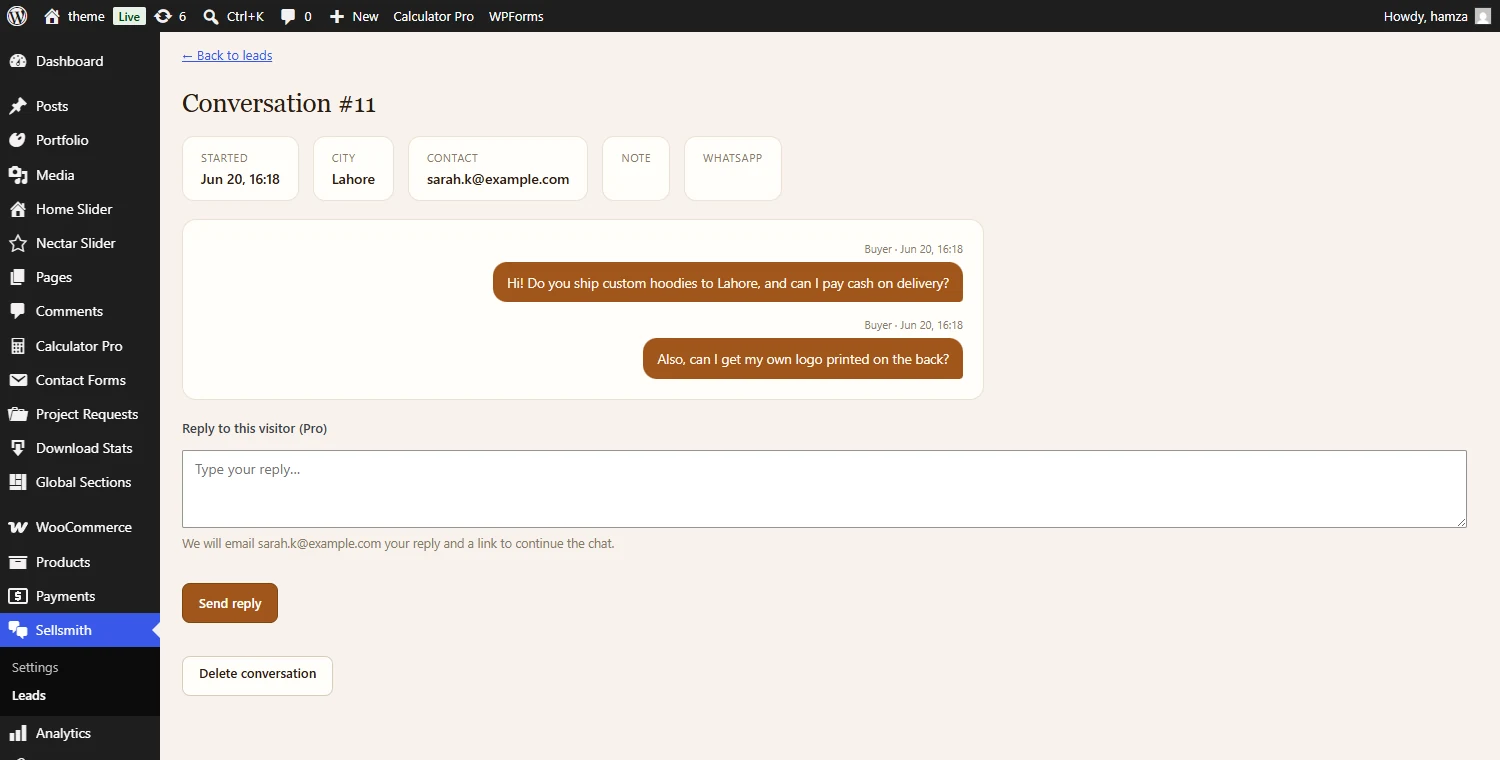Click the Note card
The height and width of the screenshot is (760, 1500).
(636, 168)
